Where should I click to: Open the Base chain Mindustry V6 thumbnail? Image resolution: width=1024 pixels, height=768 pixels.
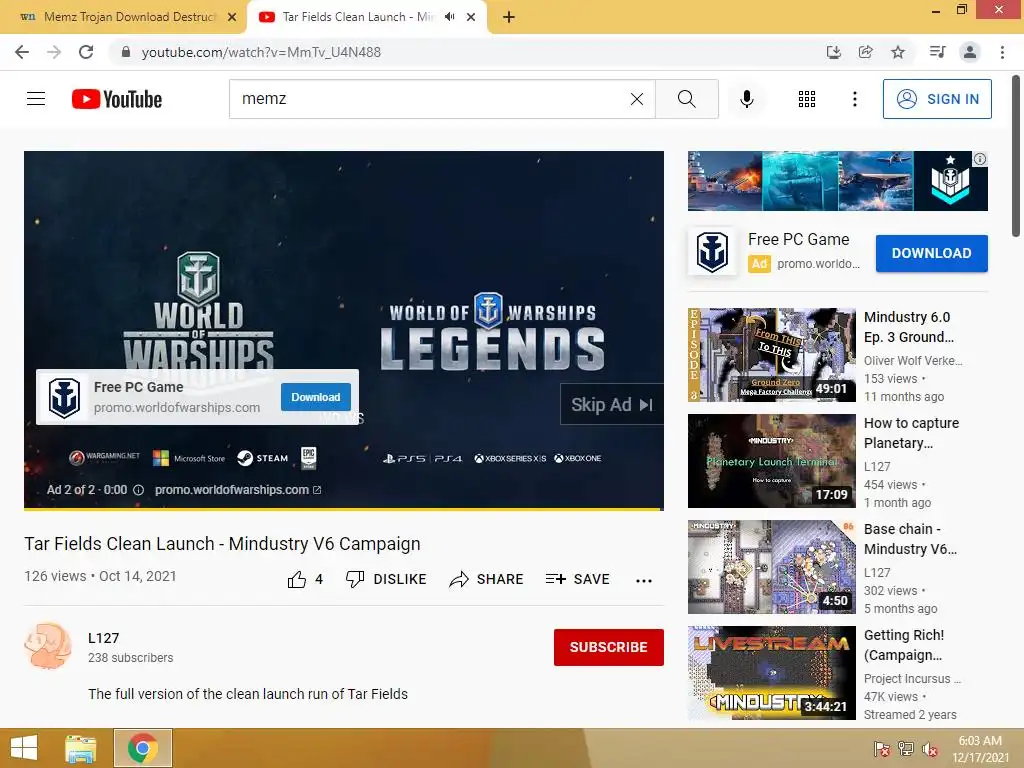pos(771,567)
